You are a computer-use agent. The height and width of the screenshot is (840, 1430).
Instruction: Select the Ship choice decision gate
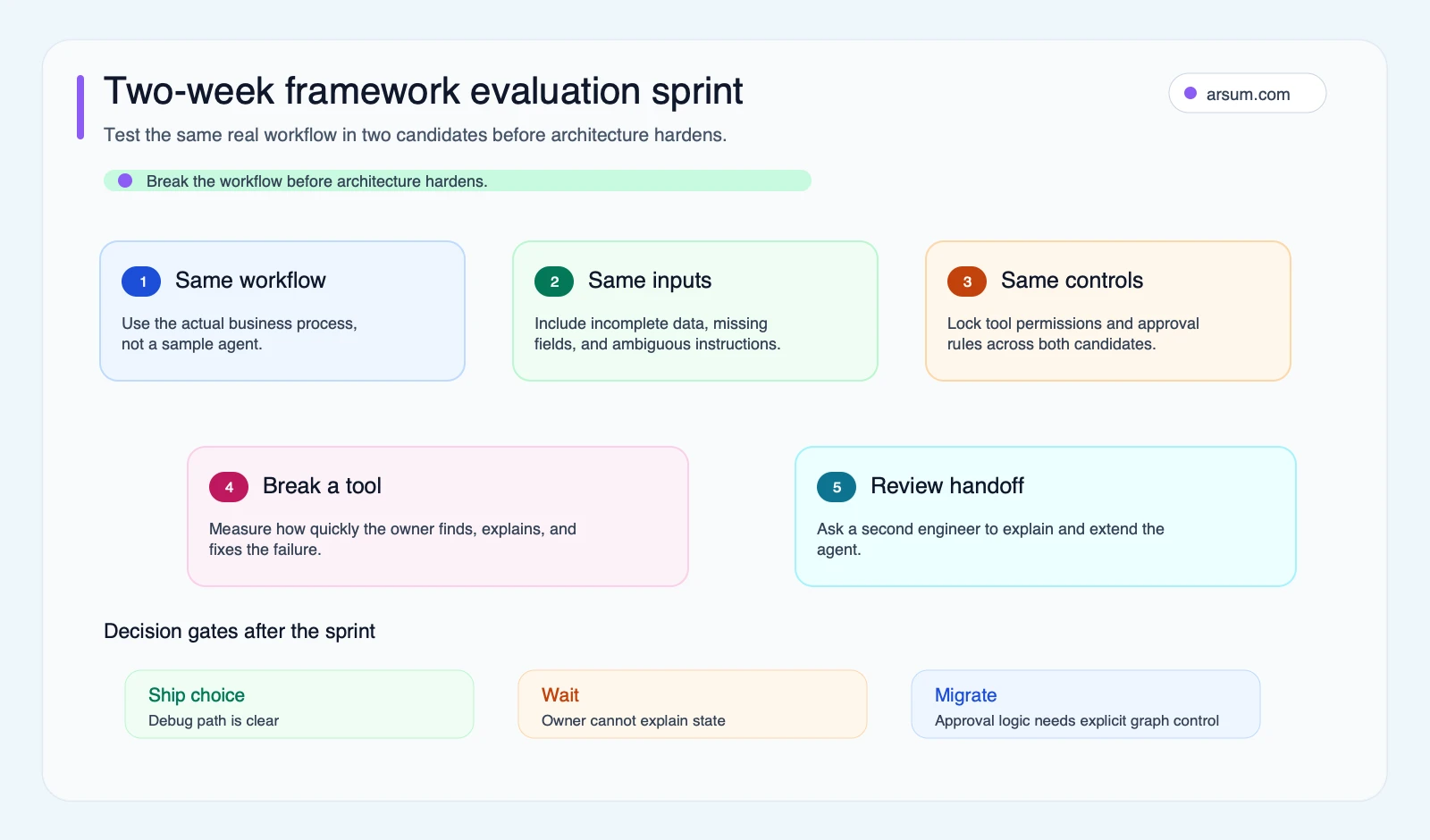click(x=299, y=704)
